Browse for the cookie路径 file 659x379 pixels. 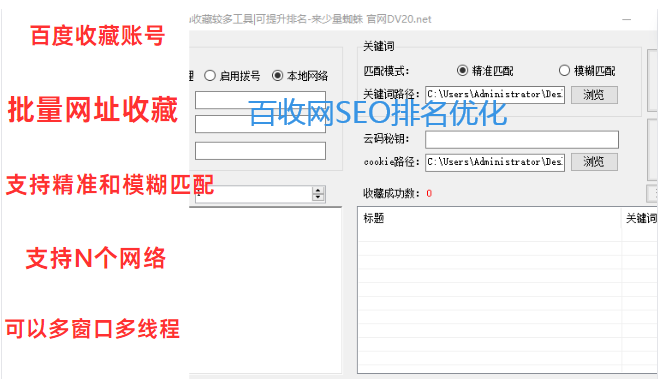tap(594, 162)
